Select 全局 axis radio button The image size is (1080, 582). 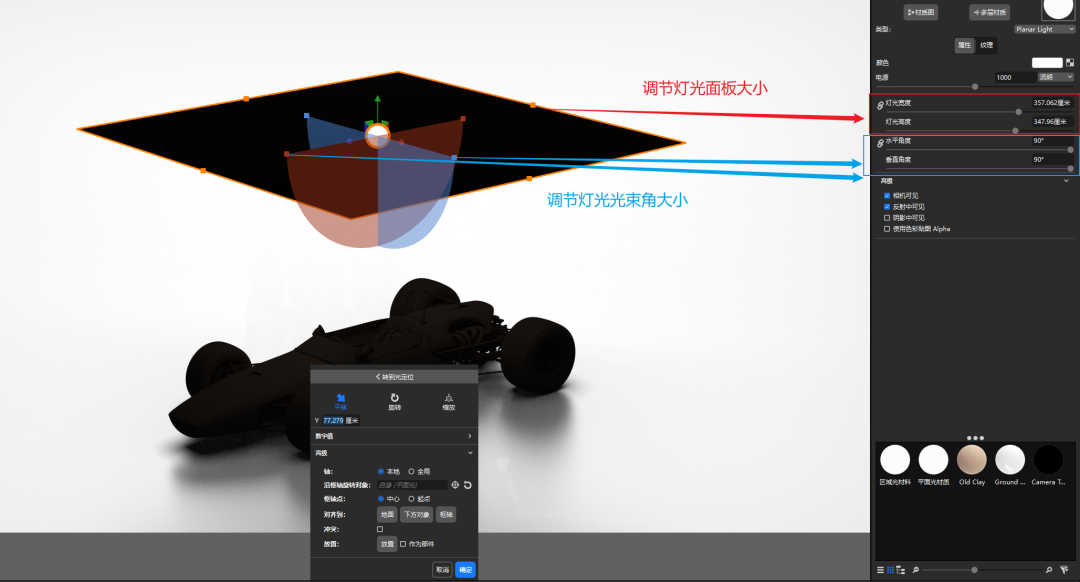coord(411,471)
